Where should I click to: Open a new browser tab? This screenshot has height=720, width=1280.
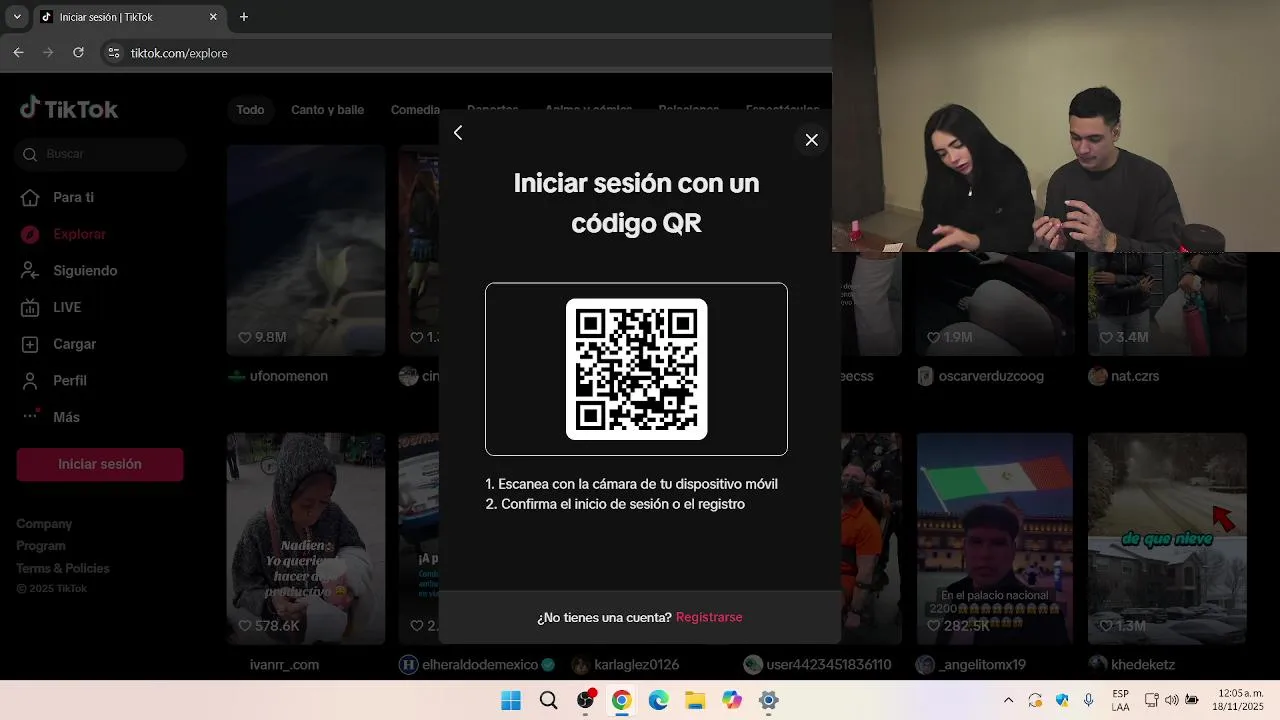pos(243,17)
